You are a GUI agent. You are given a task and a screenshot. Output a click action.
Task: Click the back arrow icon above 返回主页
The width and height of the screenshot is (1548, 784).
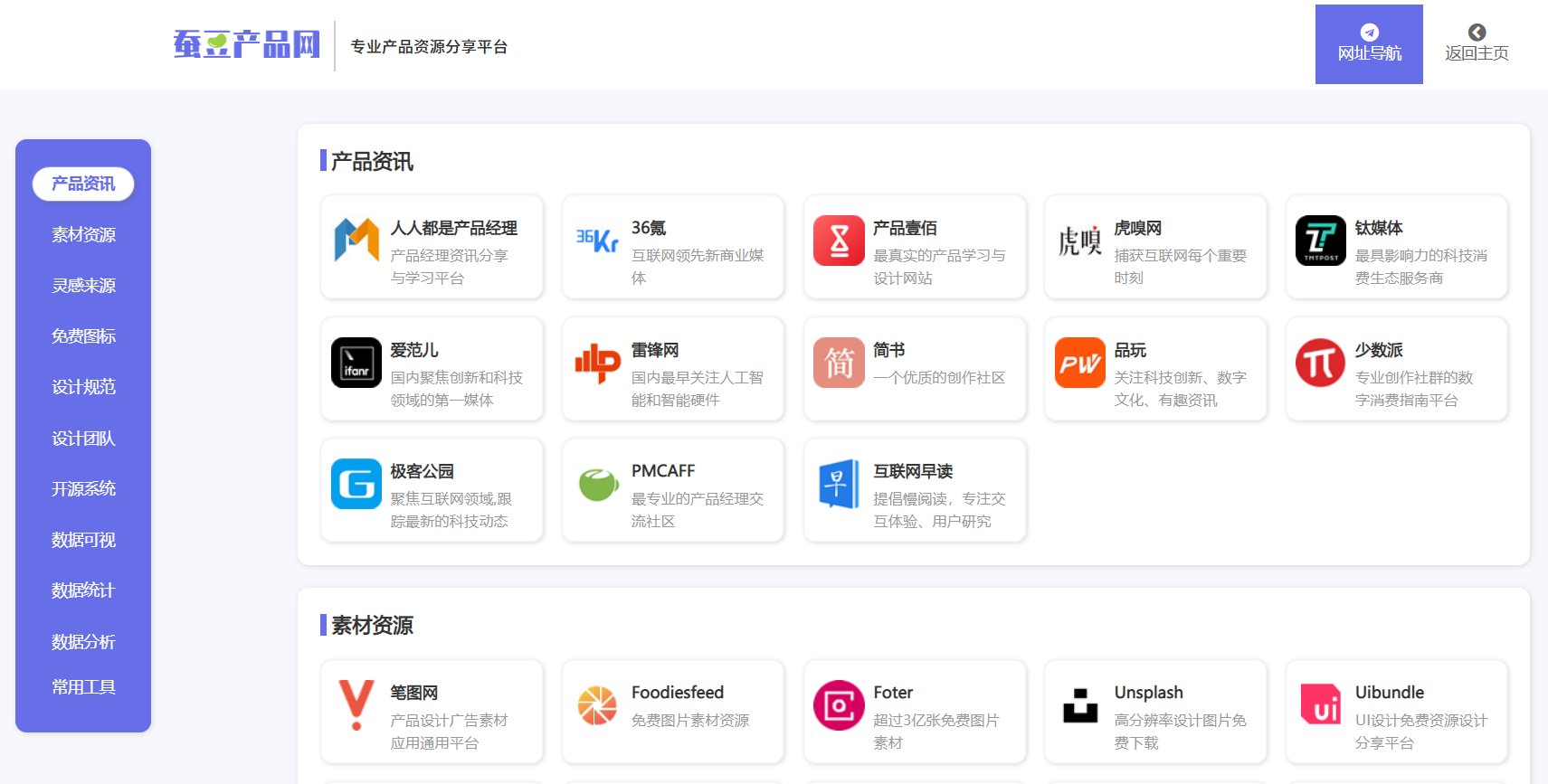[1477, 32]
